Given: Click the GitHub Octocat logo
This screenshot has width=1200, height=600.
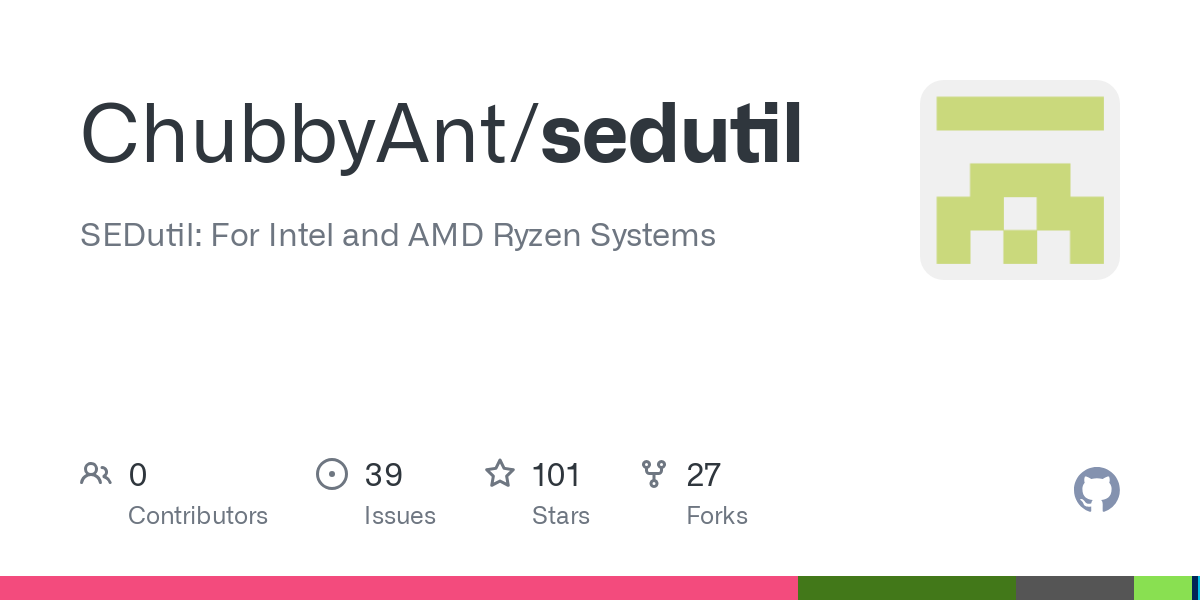Looking at the screenshot, I should [1096, 491].
